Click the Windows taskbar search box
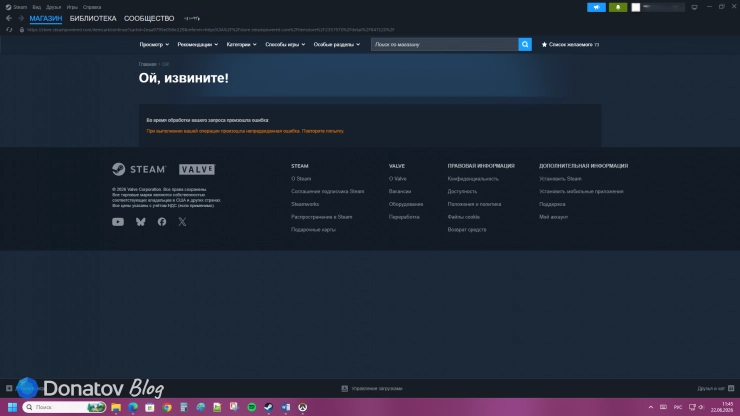 64,407
